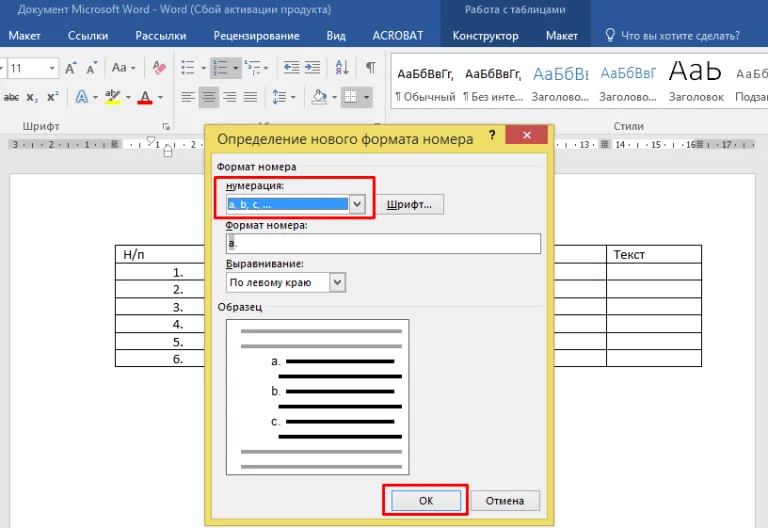Open the Выравнивание alignment dropdown
This screenshot has width=768, height=528.
tap(337, 283)
